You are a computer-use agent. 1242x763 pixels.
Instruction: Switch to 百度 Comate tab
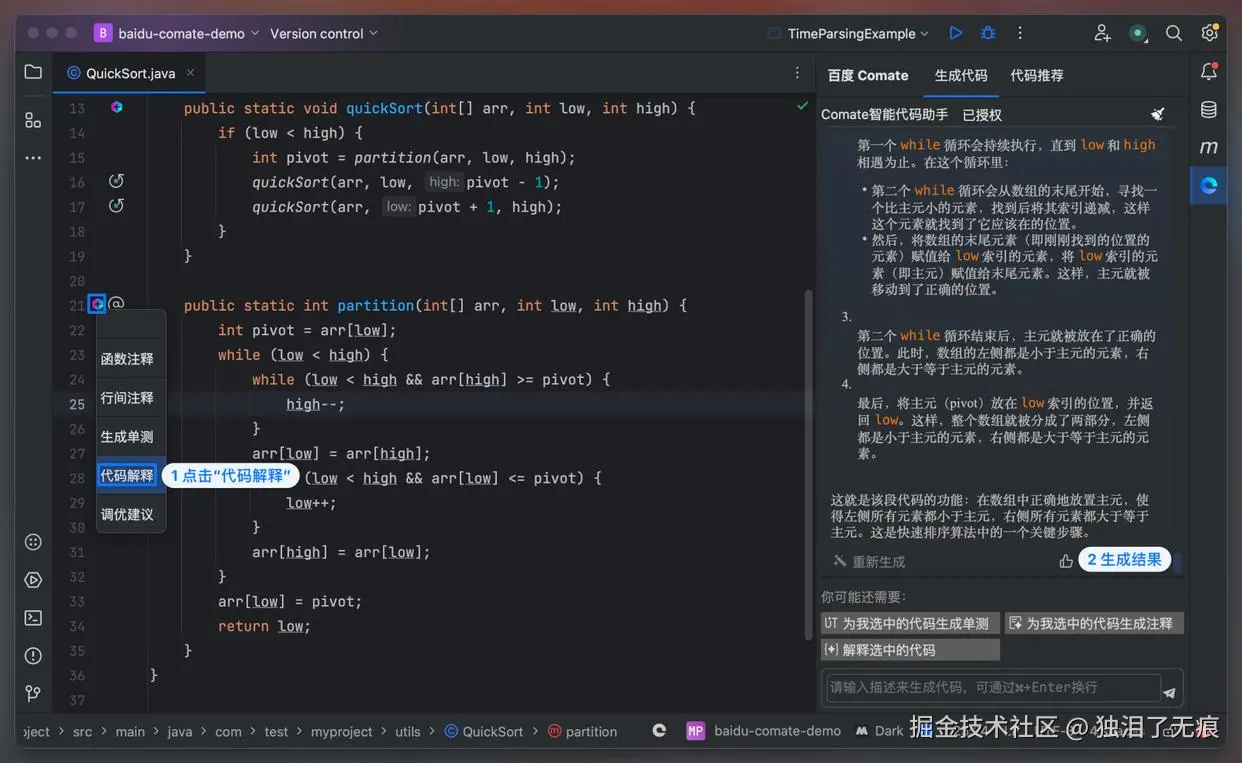(868, 75)
